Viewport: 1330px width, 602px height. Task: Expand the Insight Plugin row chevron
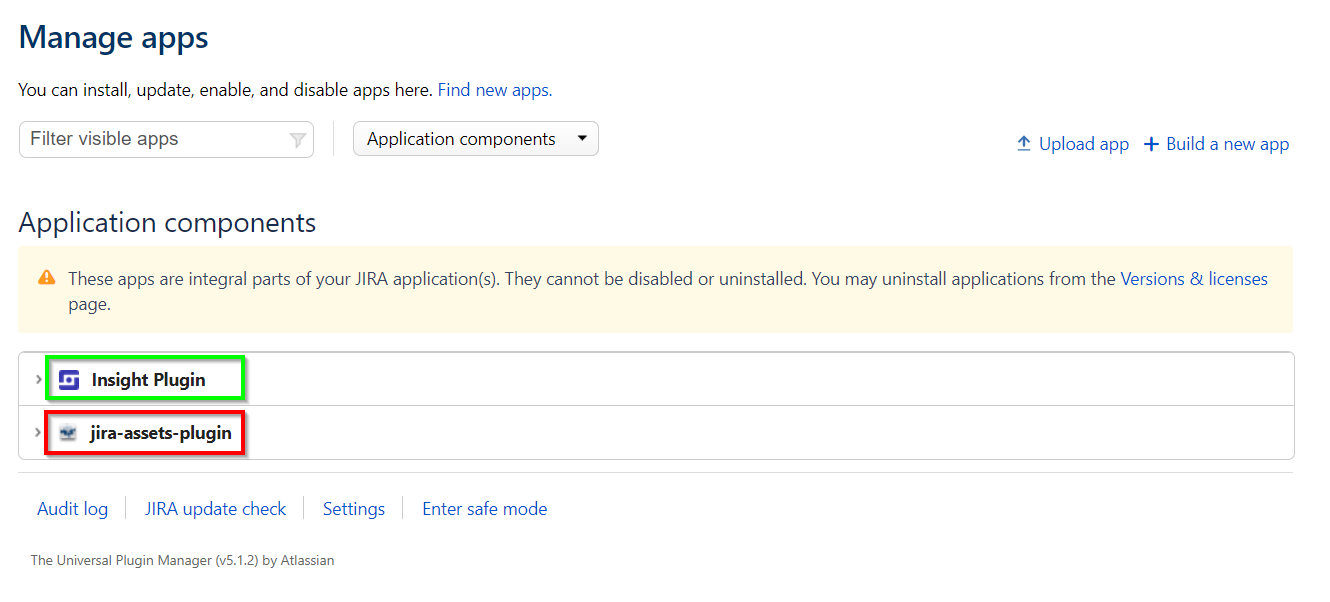(38, 380)
